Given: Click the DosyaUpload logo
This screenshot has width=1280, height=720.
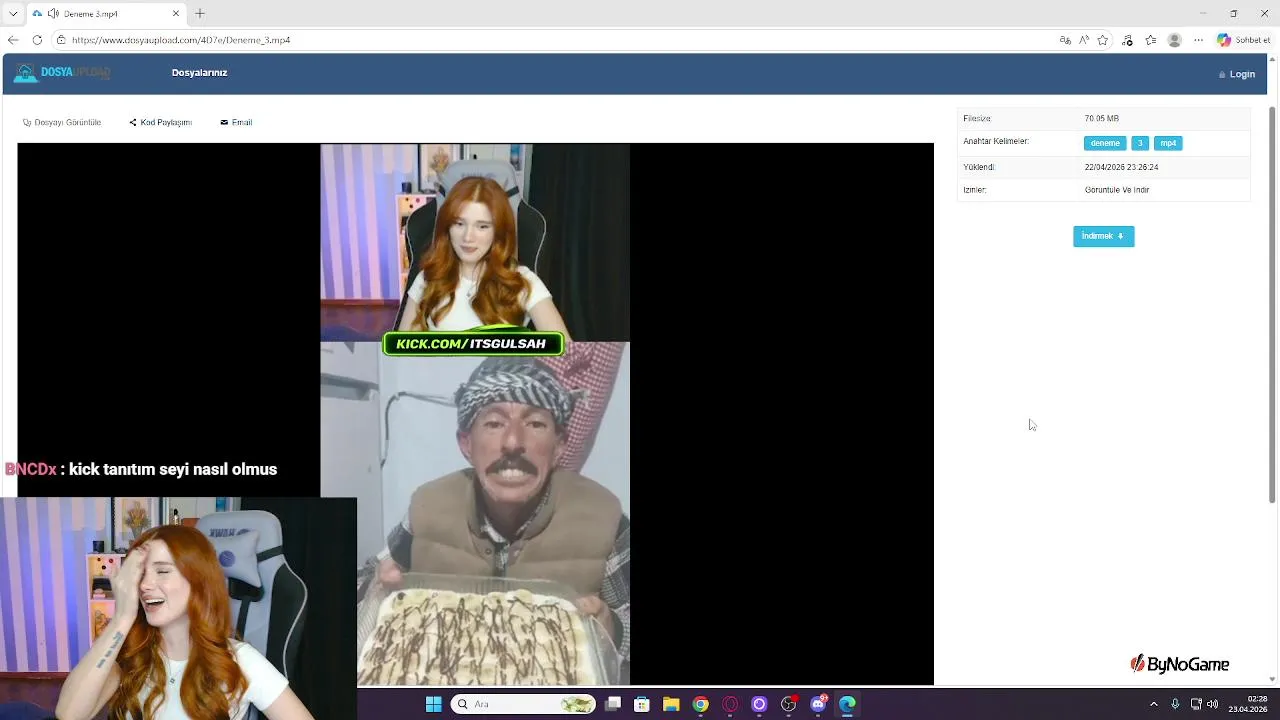Looking at the screenshot, I should click(62, 73).
